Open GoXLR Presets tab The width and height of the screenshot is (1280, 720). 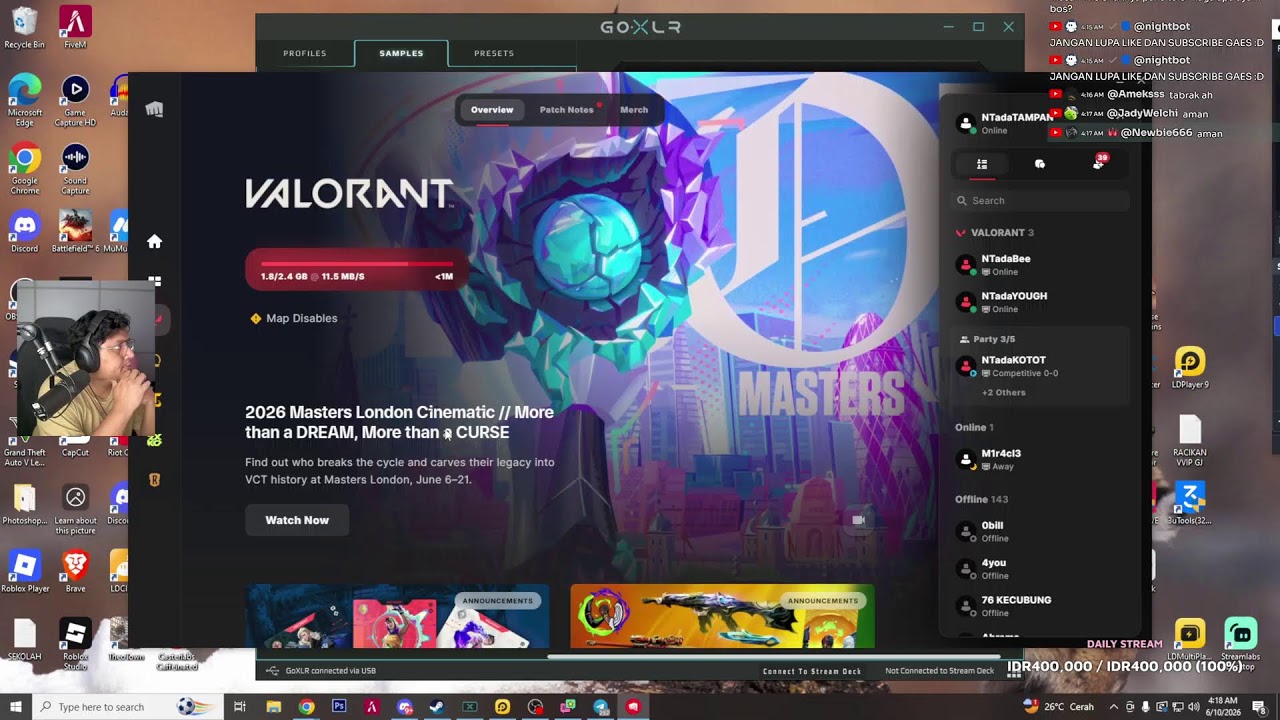[494, 53]
